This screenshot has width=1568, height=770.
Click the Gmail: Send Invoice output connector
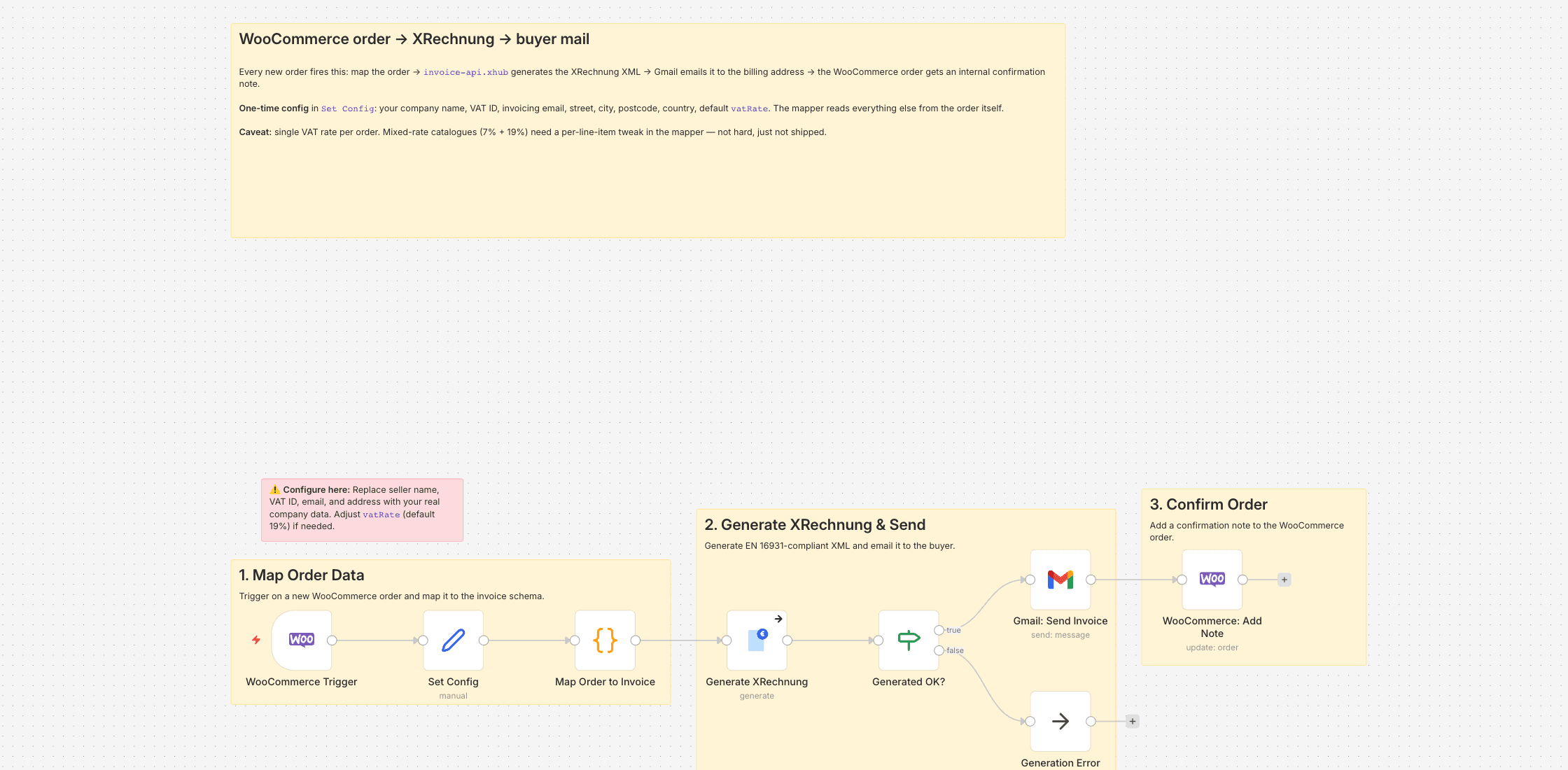(1091, 580)
